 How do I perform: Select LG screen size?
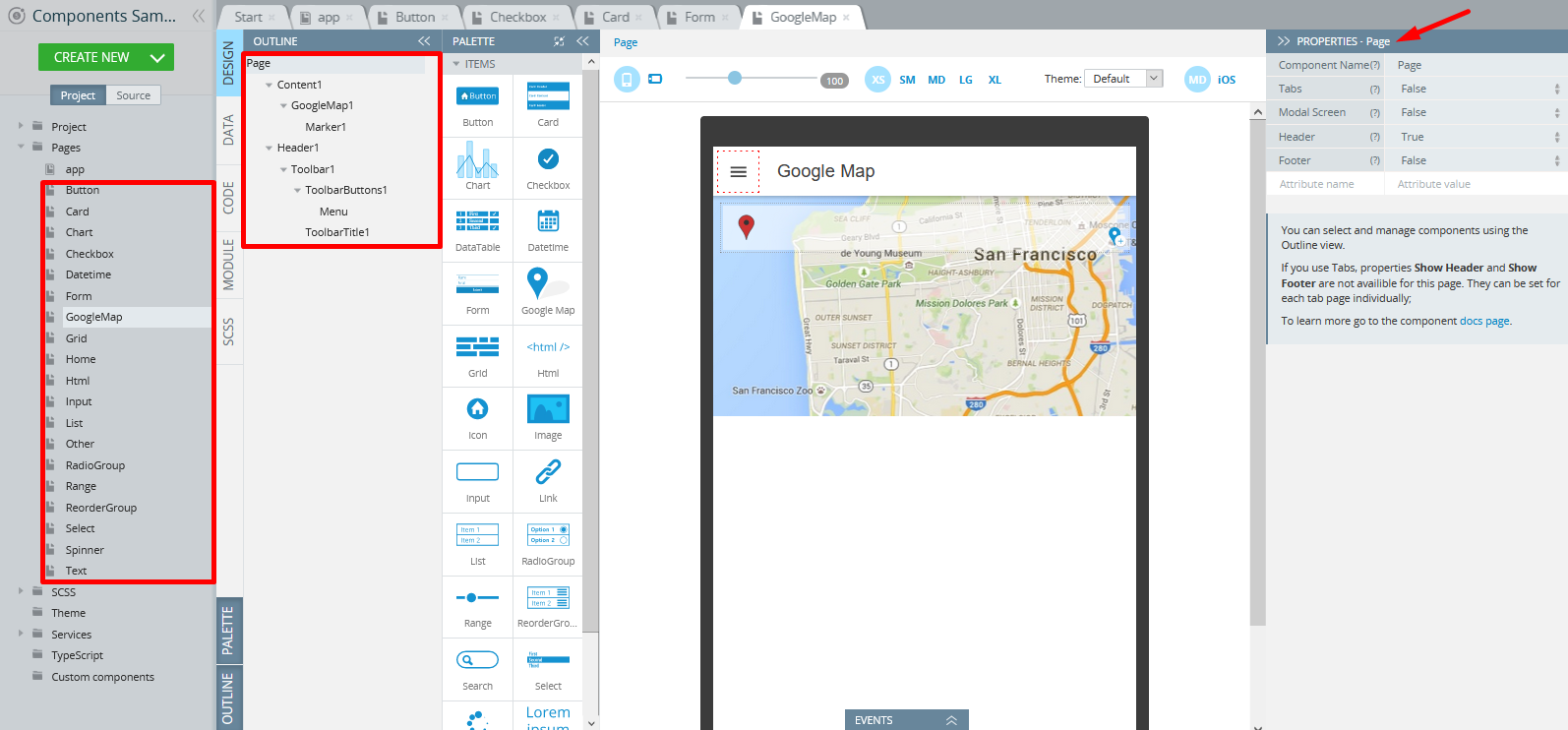click(x=966, y=80)
